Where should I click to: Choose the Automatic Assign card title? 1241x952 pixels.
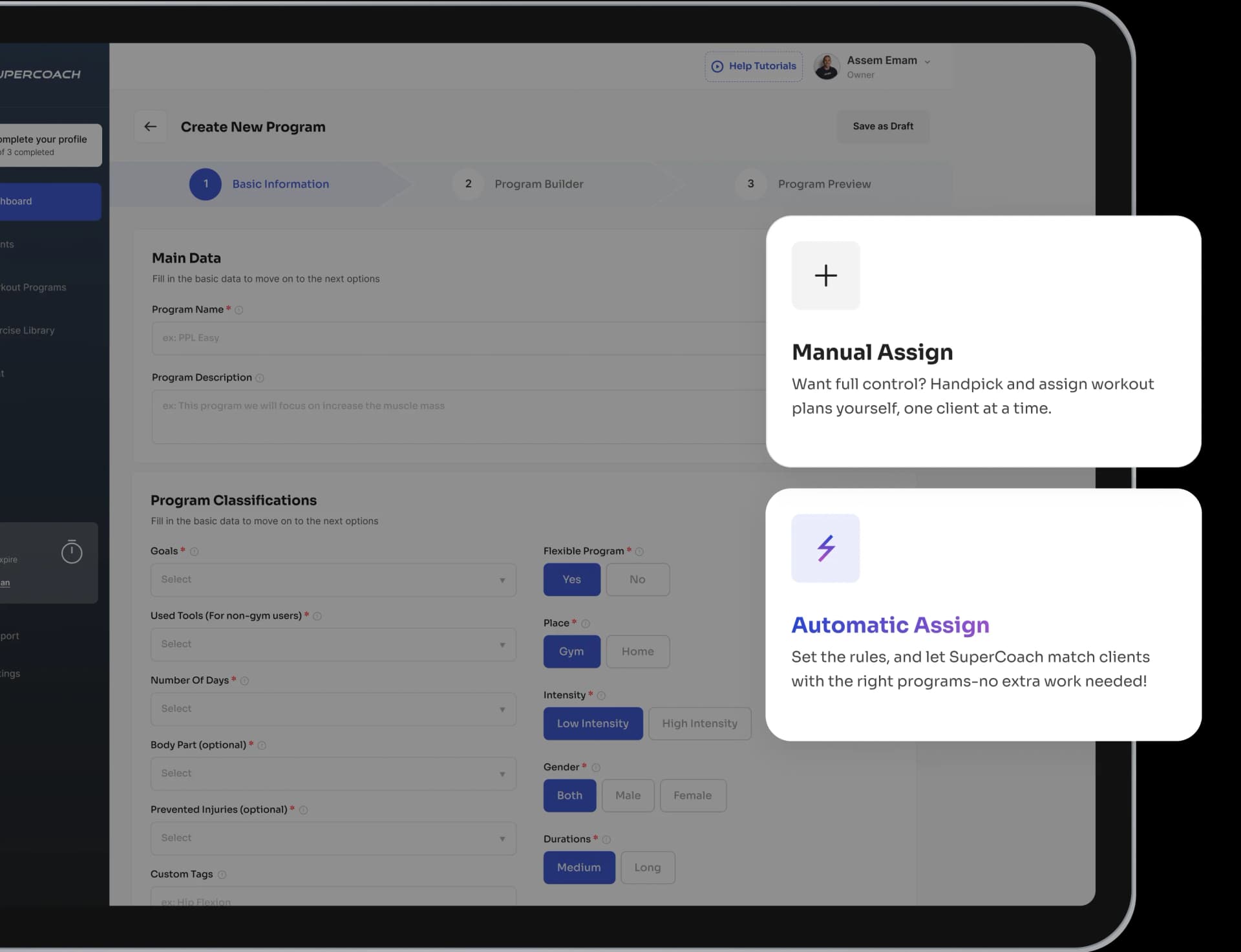coord(890,625)
